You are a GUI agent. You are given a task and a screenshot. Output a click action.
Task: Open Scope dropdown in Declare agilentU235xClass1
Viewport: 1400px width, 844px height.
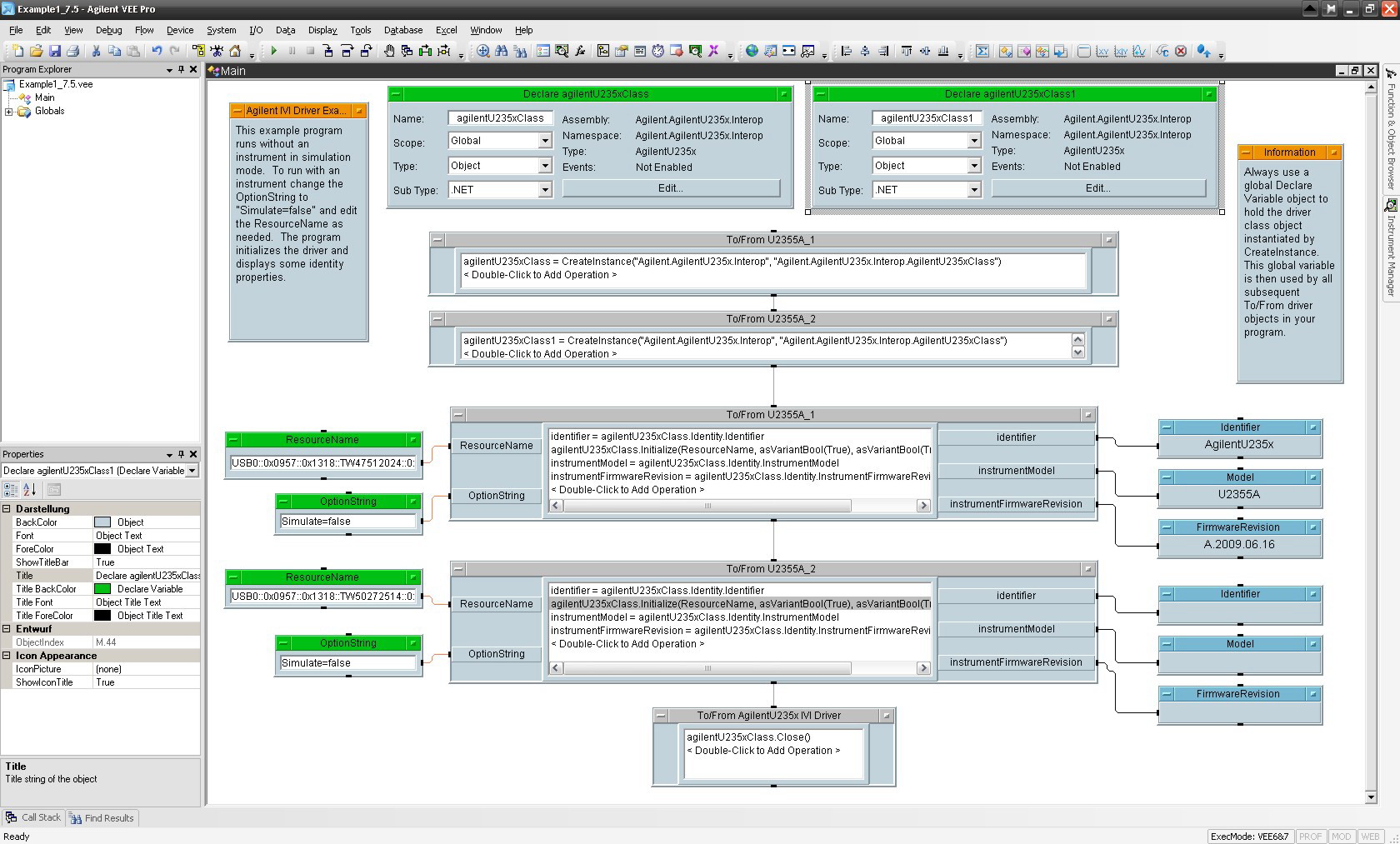click(973, 142)
